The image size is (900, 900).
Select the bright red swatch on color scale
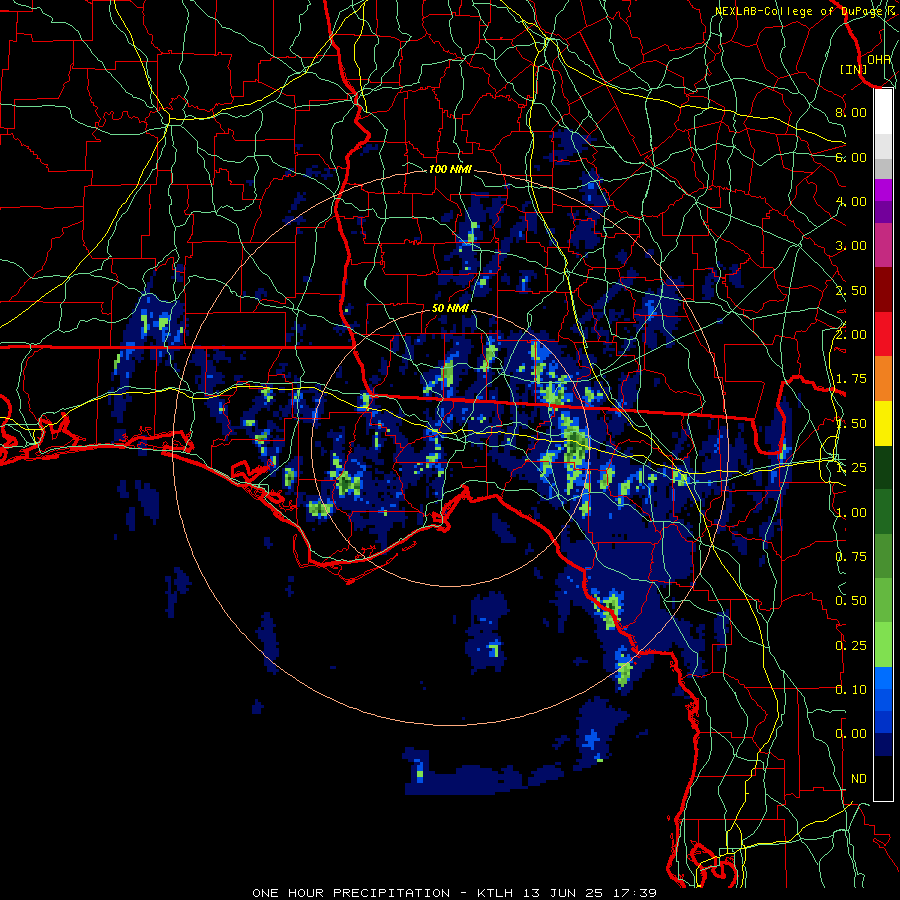coord(883,335)
